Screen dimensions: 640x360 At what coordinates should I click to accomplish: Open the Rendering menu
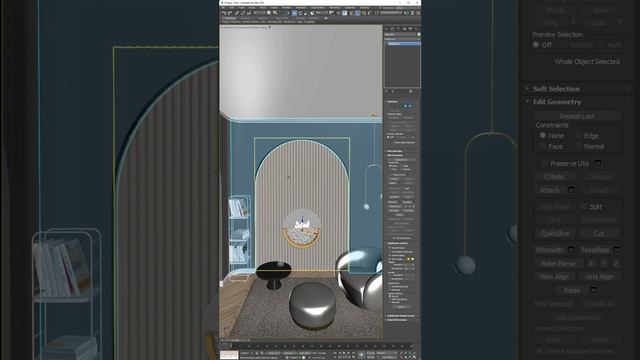pos(334,7)
